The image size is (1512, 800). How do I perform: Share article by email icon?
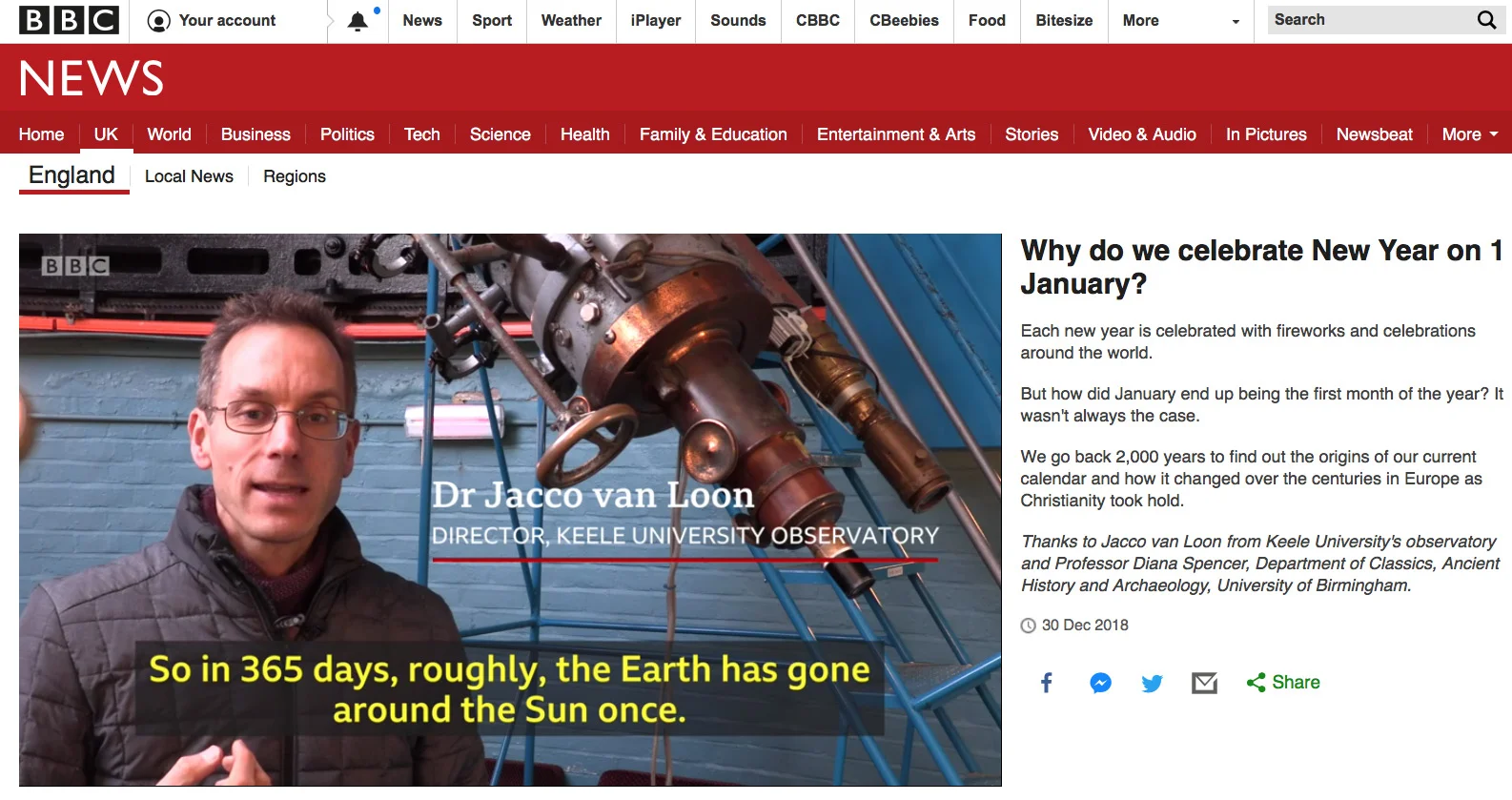1205,683
